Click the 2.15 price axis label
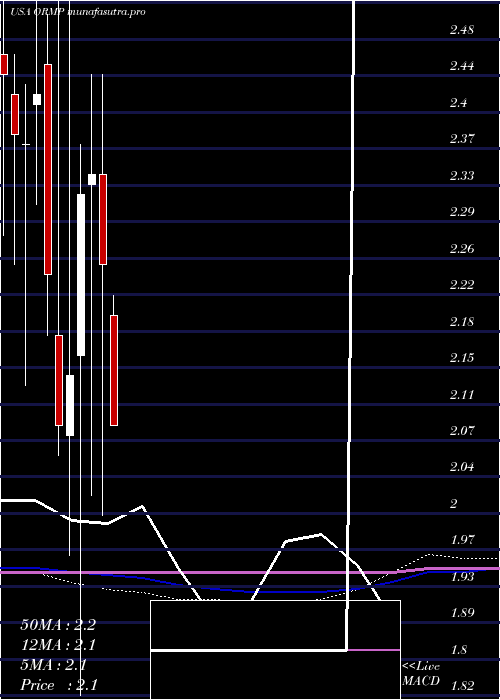 [x=462, y=358]
